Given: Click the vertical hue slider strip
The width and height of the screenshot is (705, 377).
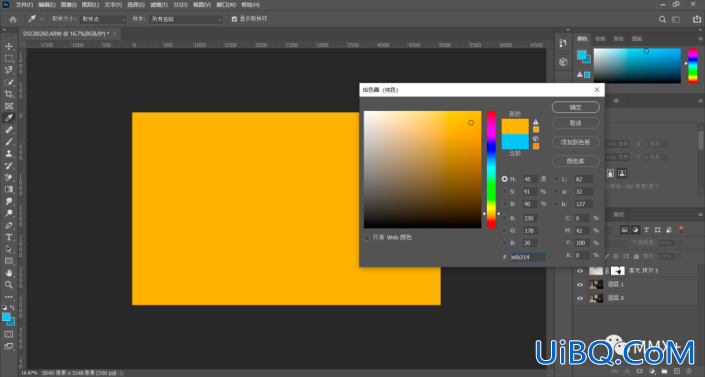Looking at the screenshot, I should click(x=491, y=170).
